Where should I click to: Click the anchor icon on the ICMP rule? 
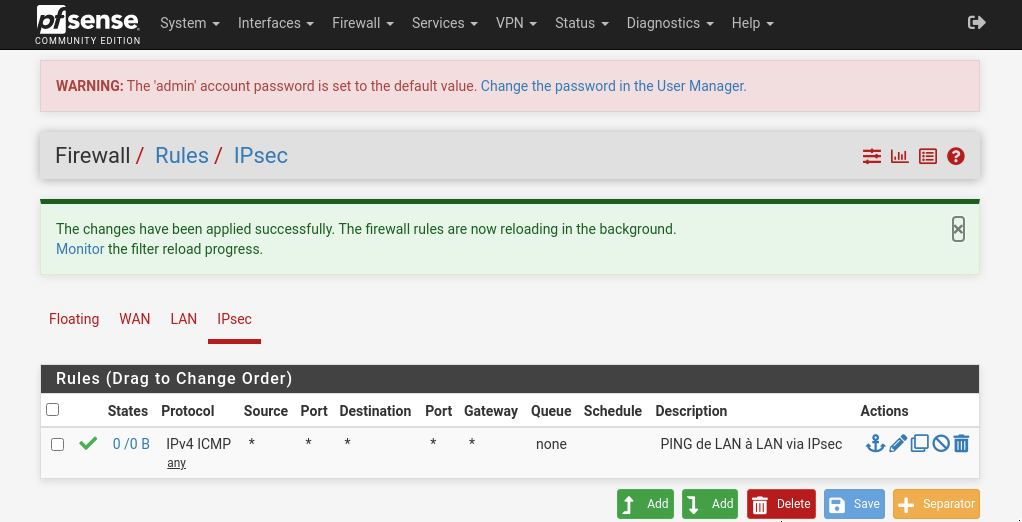[875, 443]
